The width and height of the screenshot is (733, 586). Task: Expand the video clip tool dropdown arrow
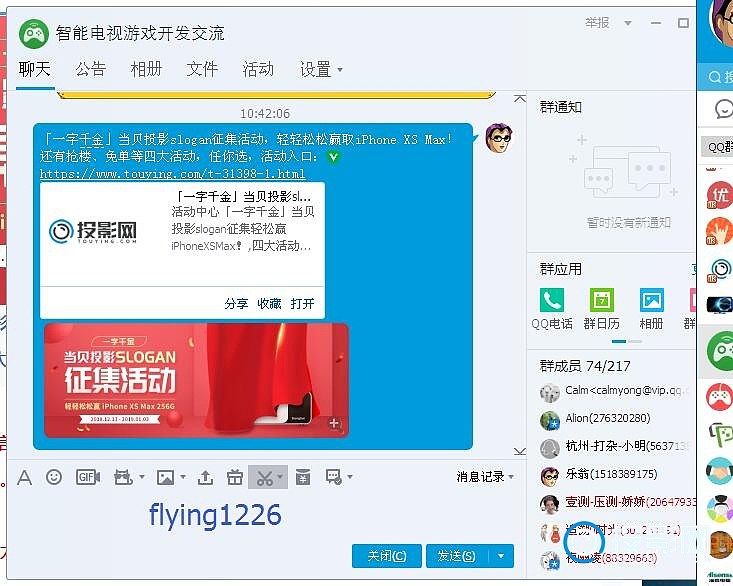click(141, 477)
